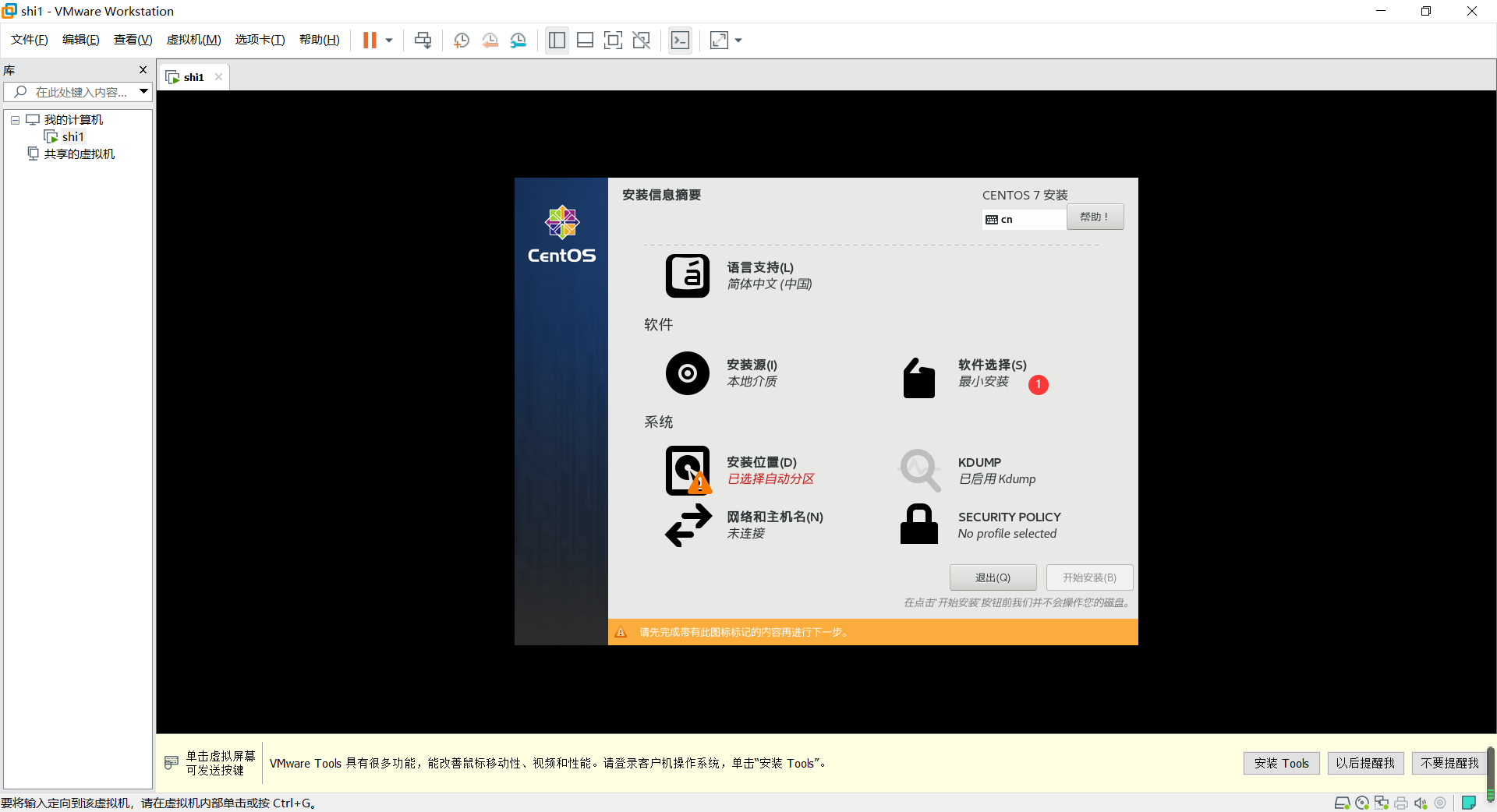Click the 帮助! help button
Screen dimensions: 1497x812
(1095, 217)
